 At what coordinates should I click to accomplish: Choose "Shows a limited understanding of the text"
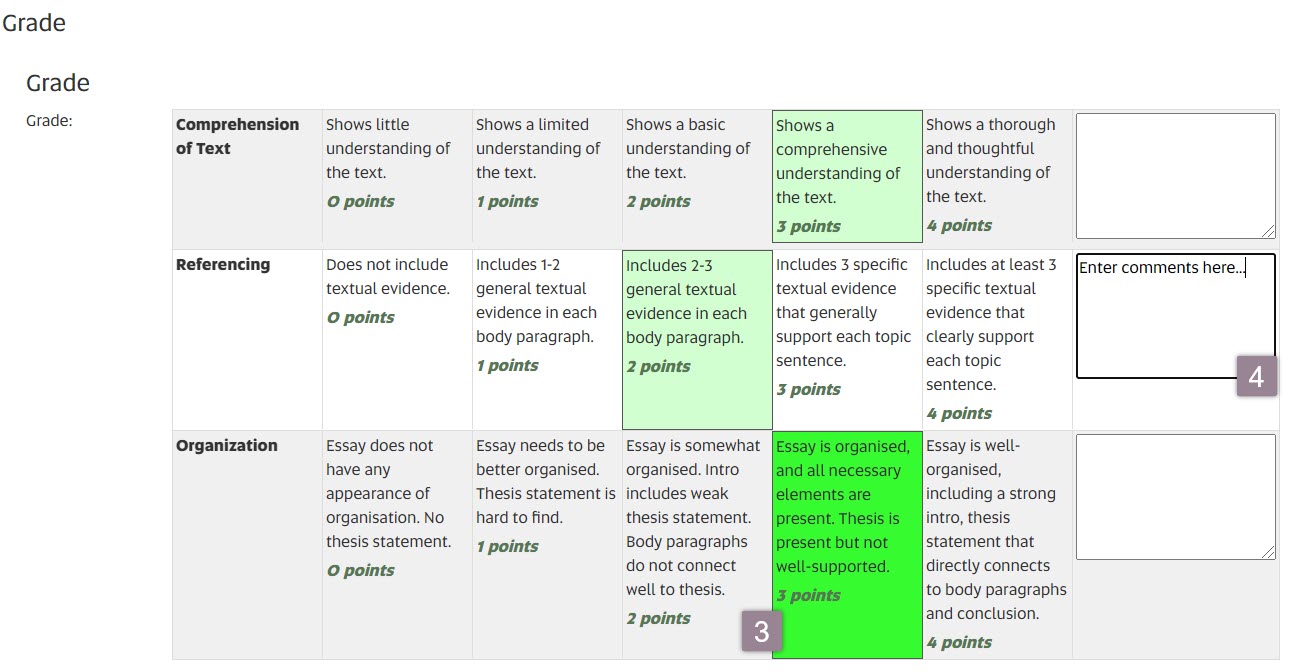[x=545, y=175]
